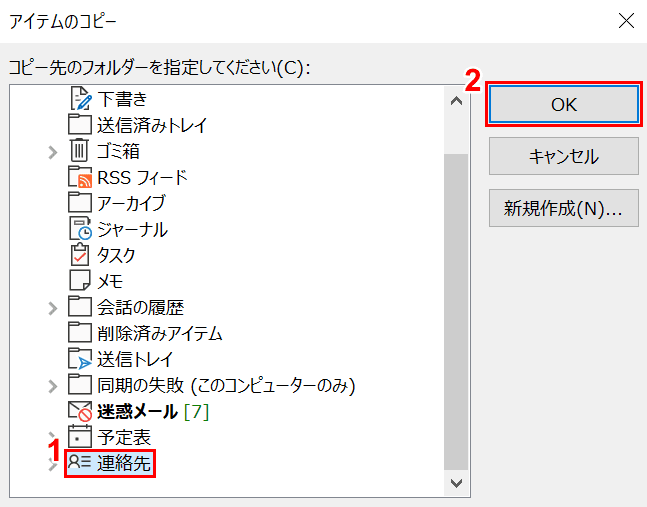
Task: Select the 迷惑メール [7] folder name
Action: (x=153, y=411)
